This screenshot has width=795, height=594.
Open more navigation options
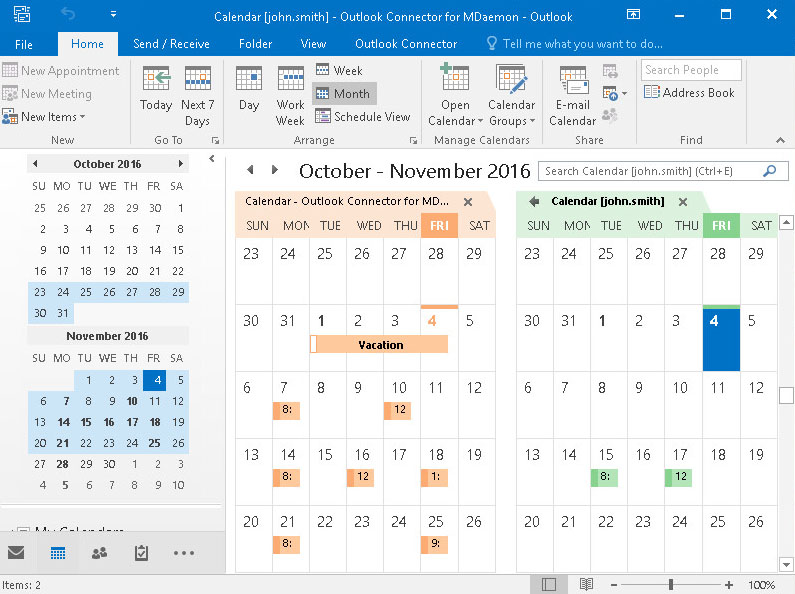[184, 552]
